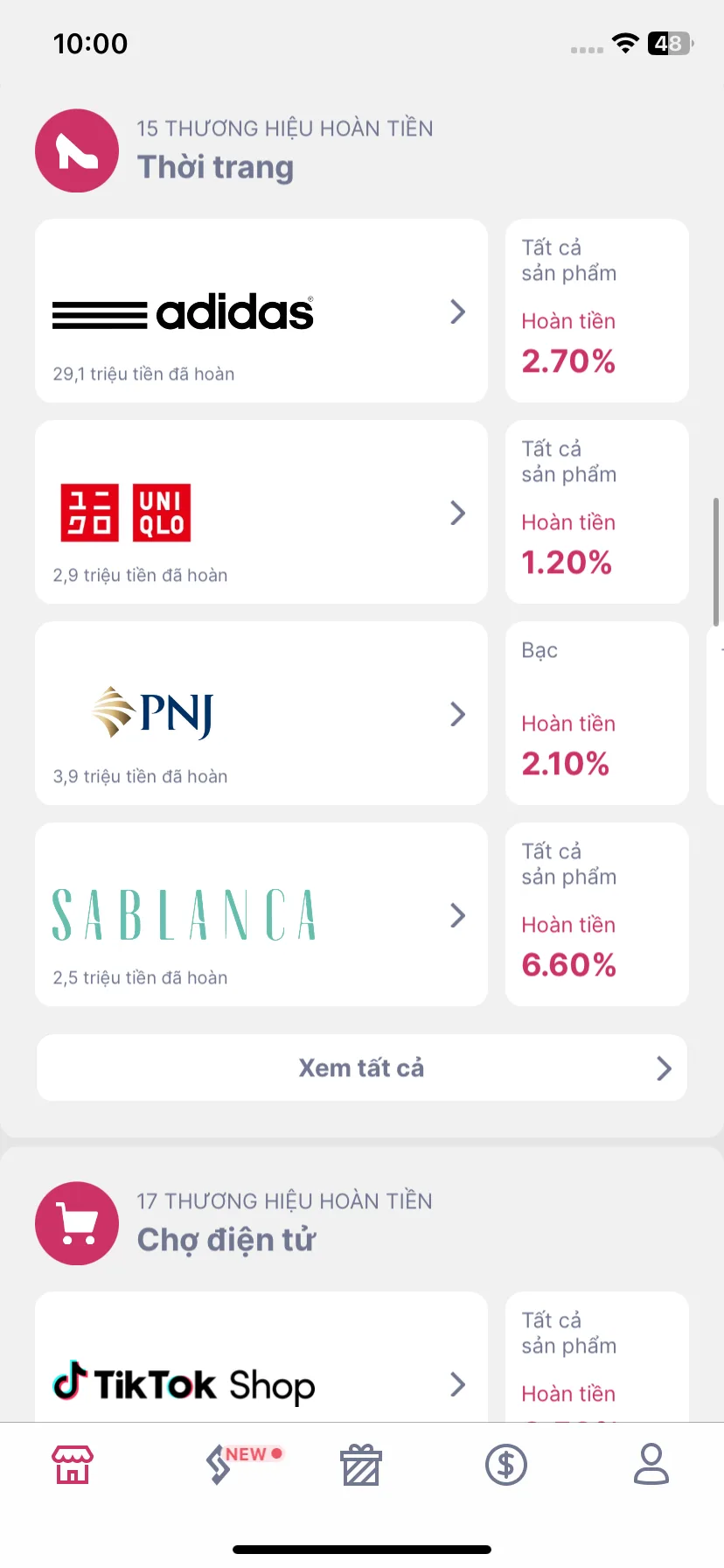Click the Xem tất cả button
Image resolution: width=724 pixels, height=1568 pixels.
(x=362, y=1067)
